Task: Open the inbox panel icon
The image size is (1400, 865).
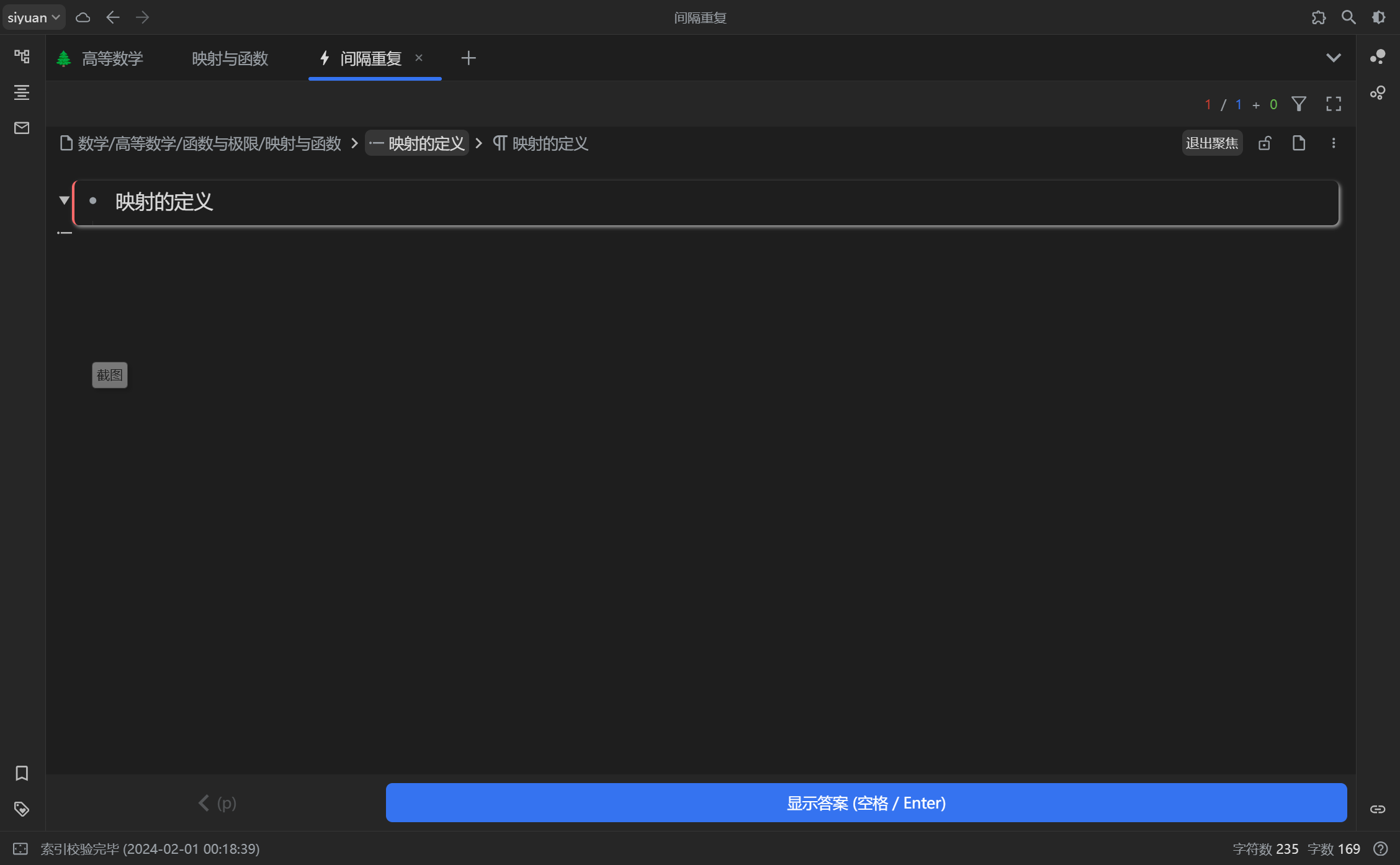Action: click(x=22, y=128)
